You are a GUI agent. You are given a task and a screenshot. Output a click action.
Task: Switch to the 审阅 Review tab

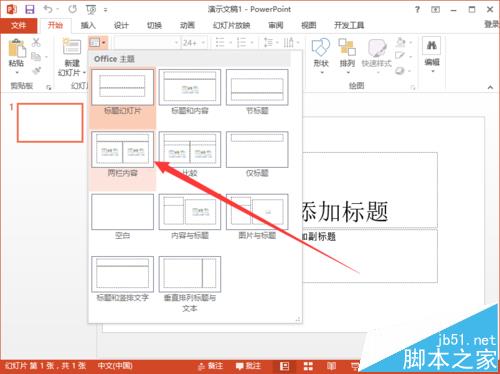(276, 25)
